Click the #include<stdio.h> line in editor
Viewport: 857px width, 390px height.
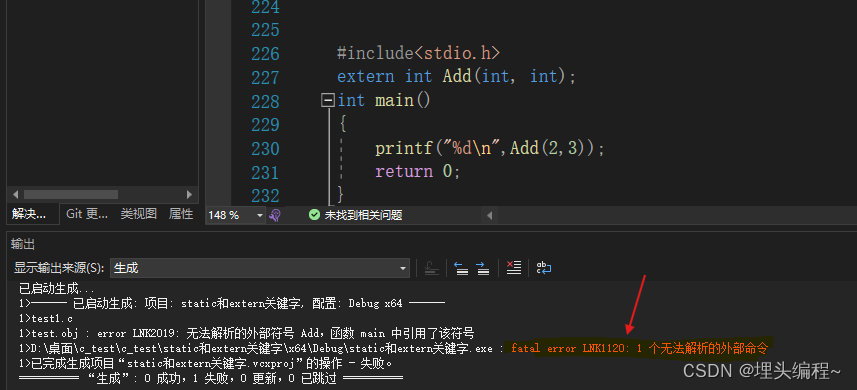pyautogui.click(x=418, y=53)
